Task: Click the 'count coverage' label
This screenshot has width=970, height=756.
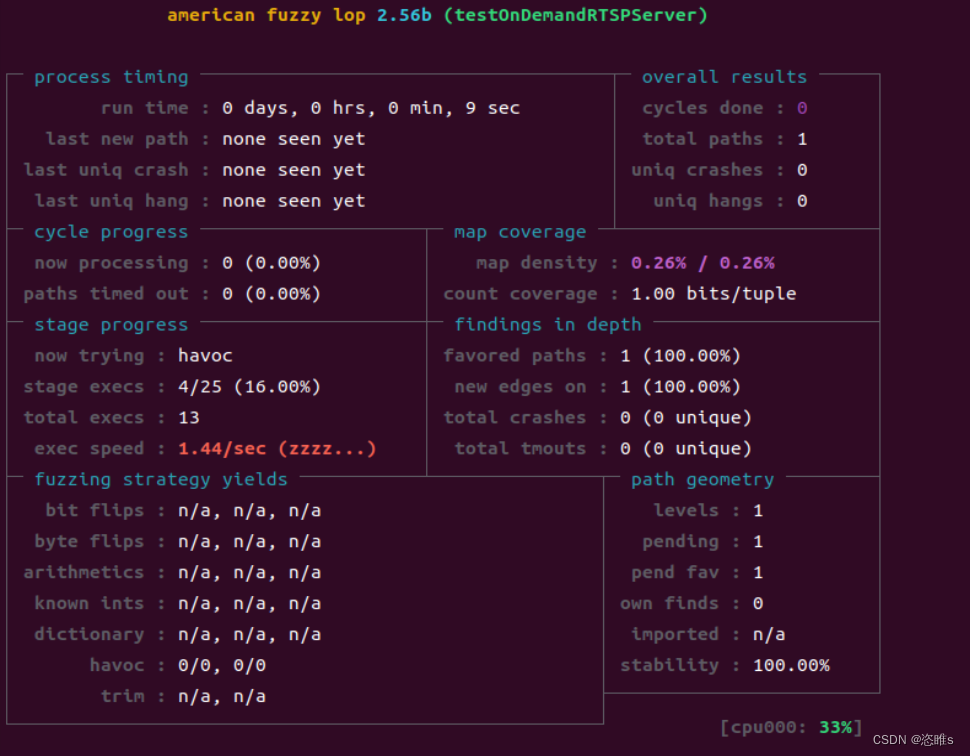Action: click(x=520, y=294)
